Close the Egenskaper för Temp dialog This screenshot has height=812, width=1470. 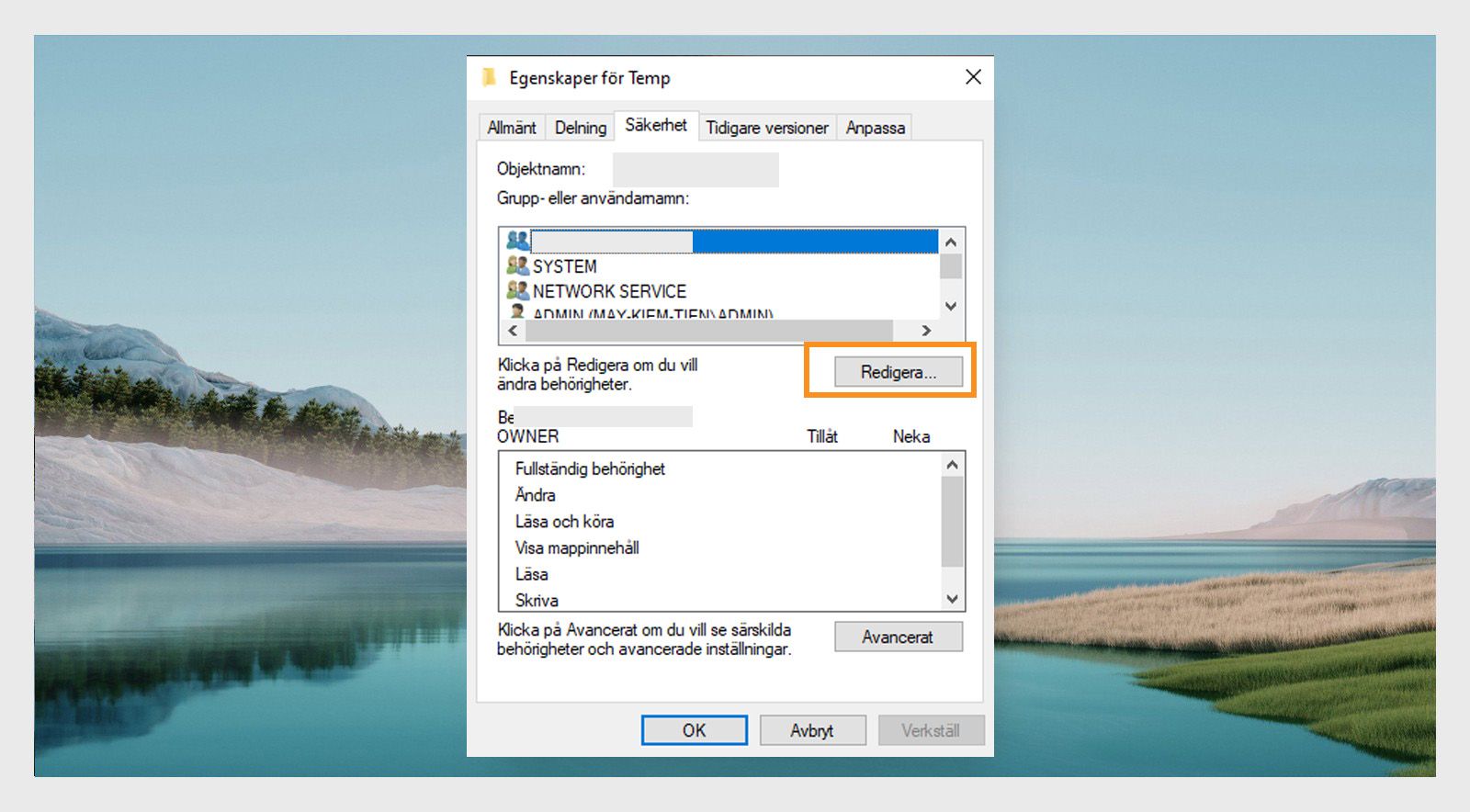click(974, 77)
